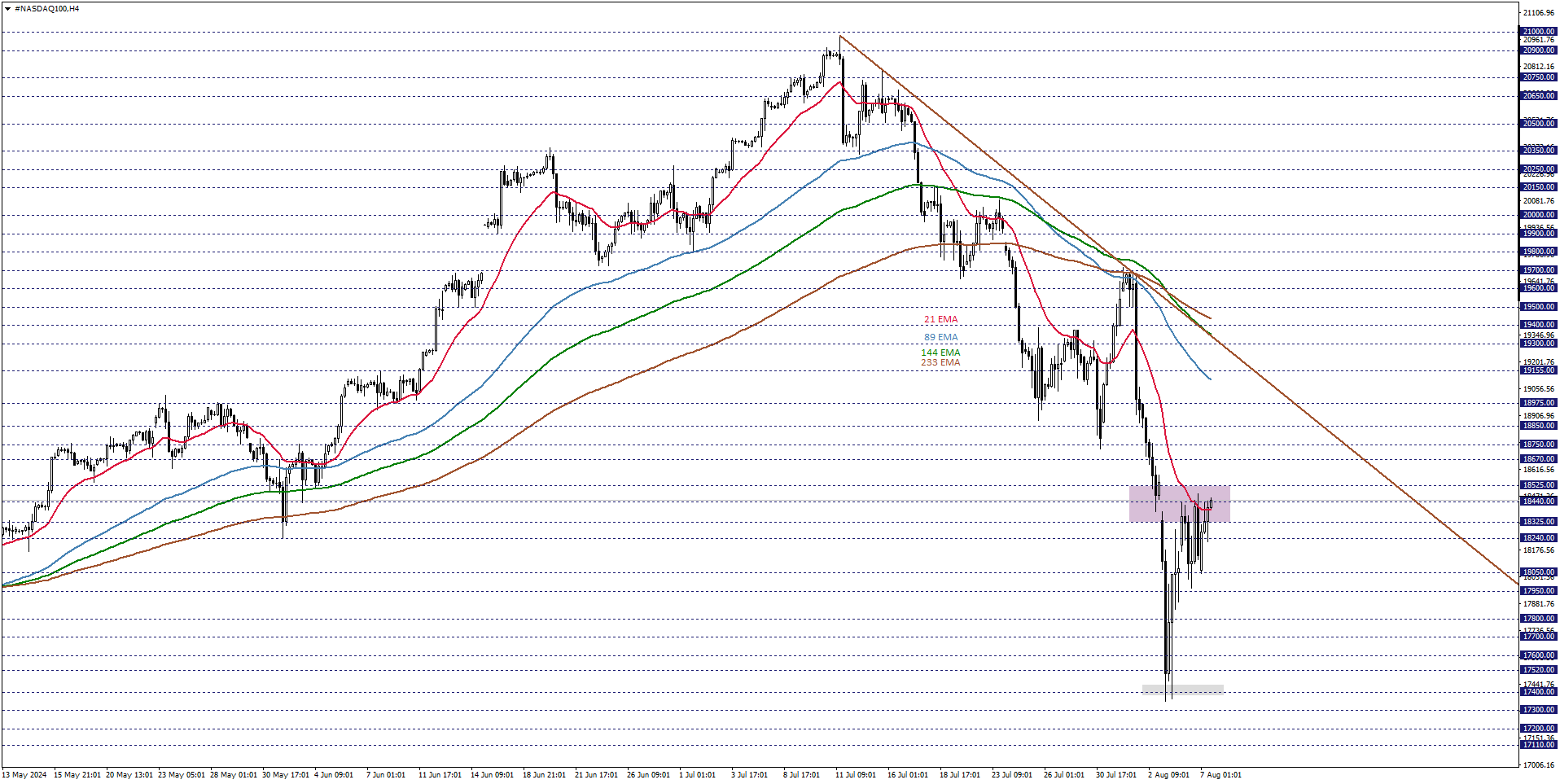Click the 18176.56 price scale value
The width and height of the screenshot is (1560, 784).
1539,550
